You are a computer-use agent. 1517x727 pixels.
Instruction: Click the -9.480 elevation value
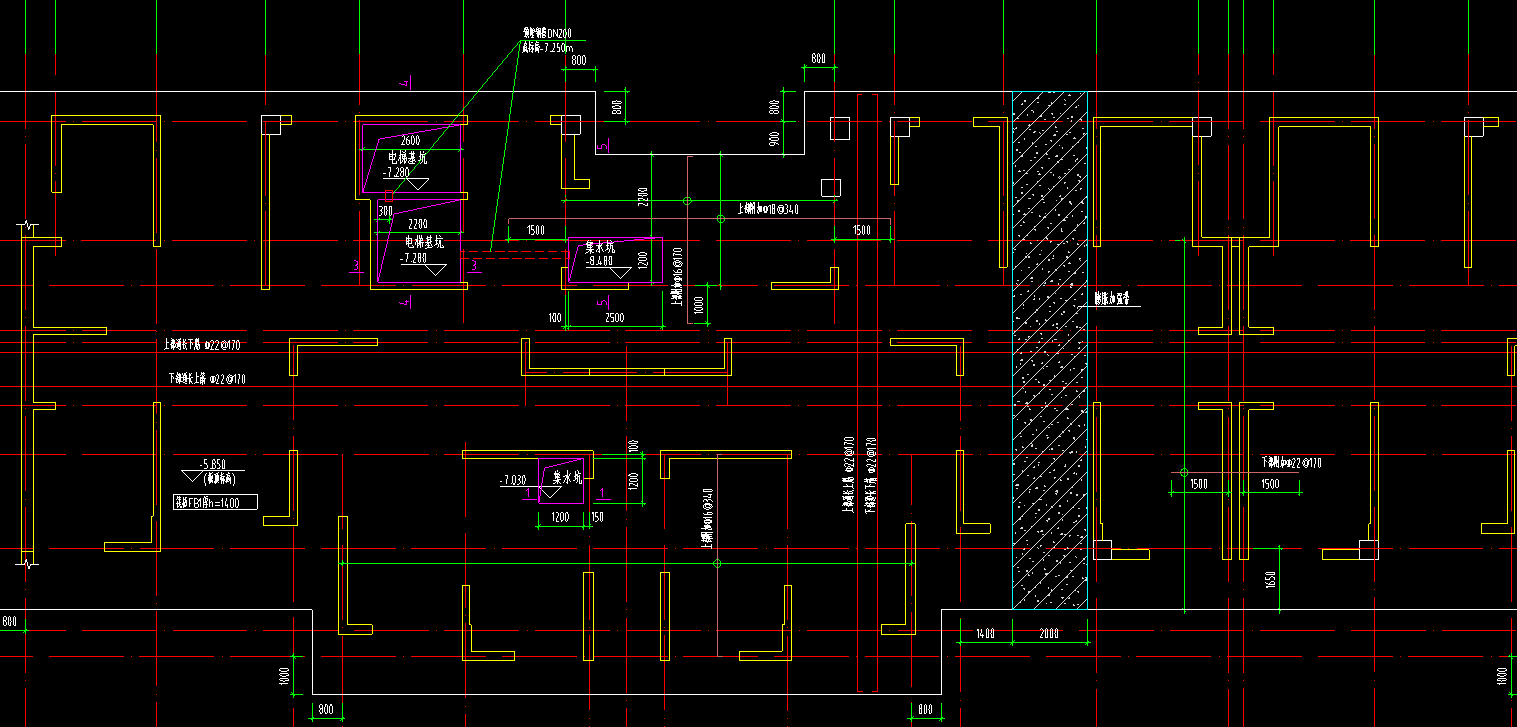point(599,261)
